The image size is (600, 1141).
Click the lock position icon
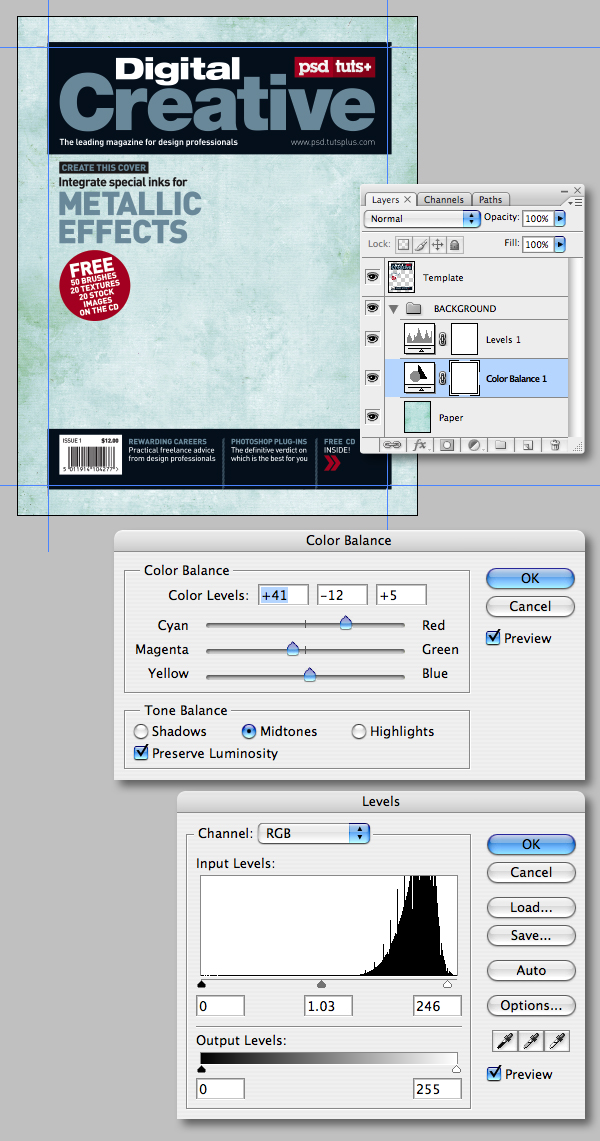click(438, 244)
